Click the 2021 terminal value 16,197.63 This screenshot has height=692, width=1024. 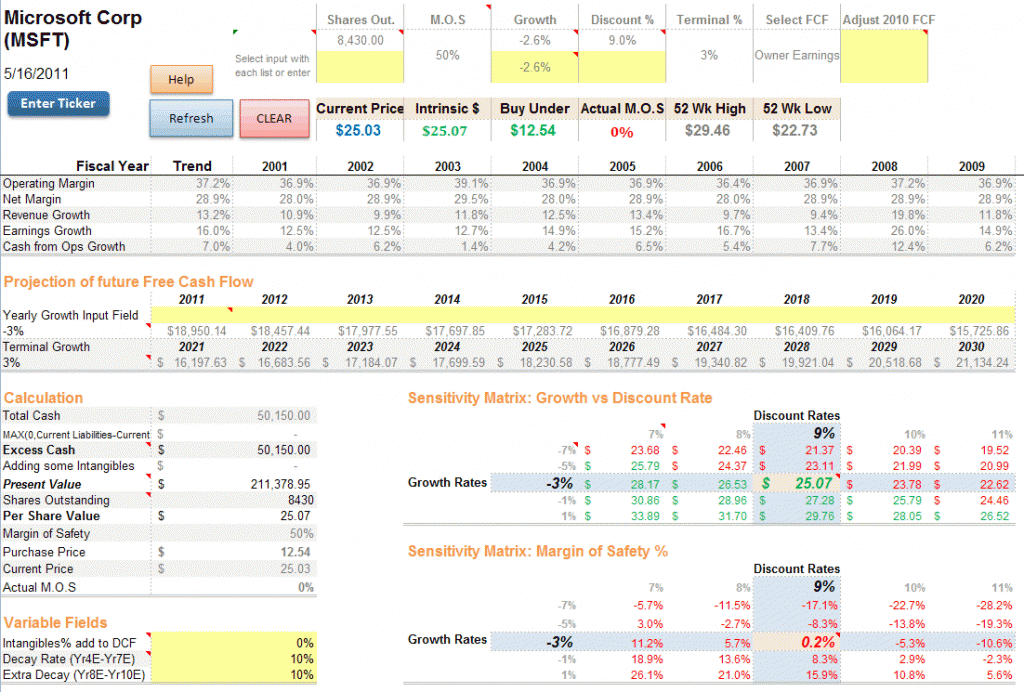click(200, 362)
